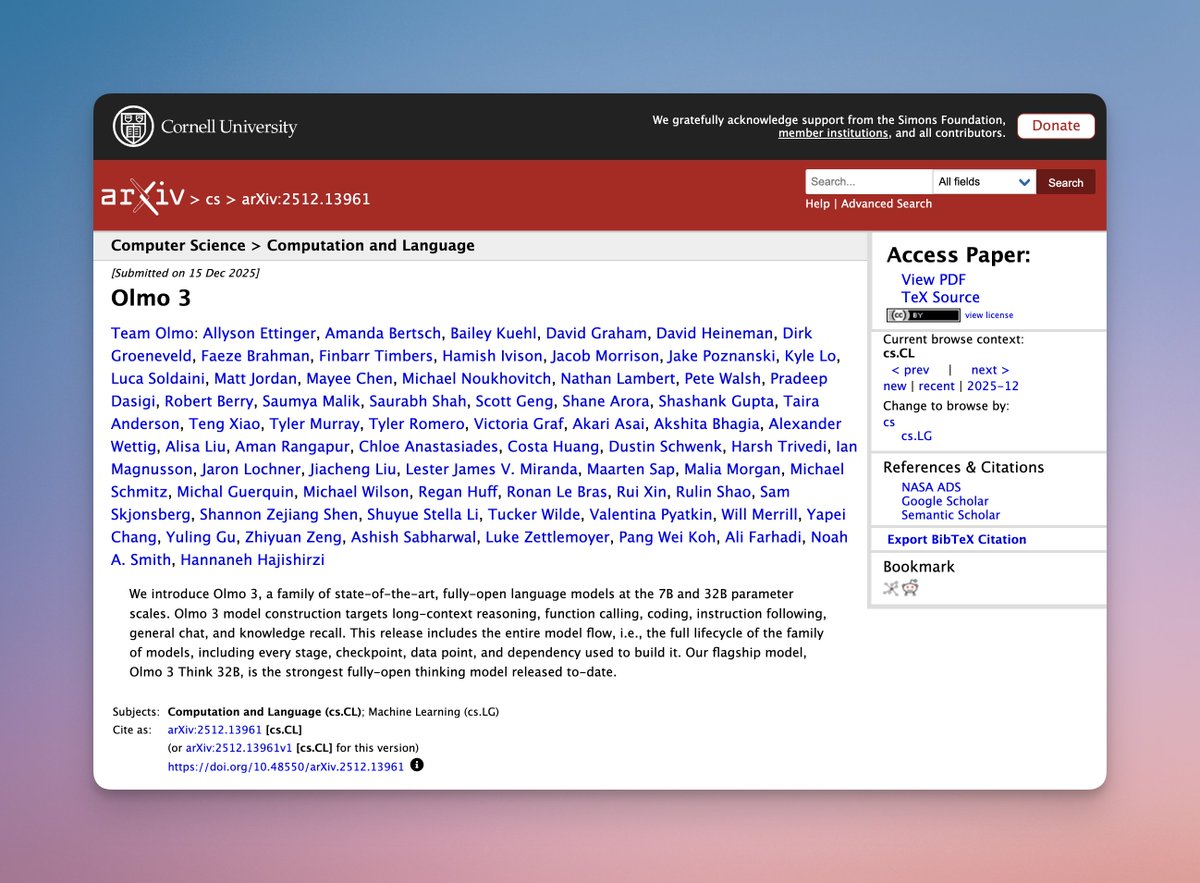Click author Nathan Lambert
This screenshot has height=883, width=1200.
[618, 379]
